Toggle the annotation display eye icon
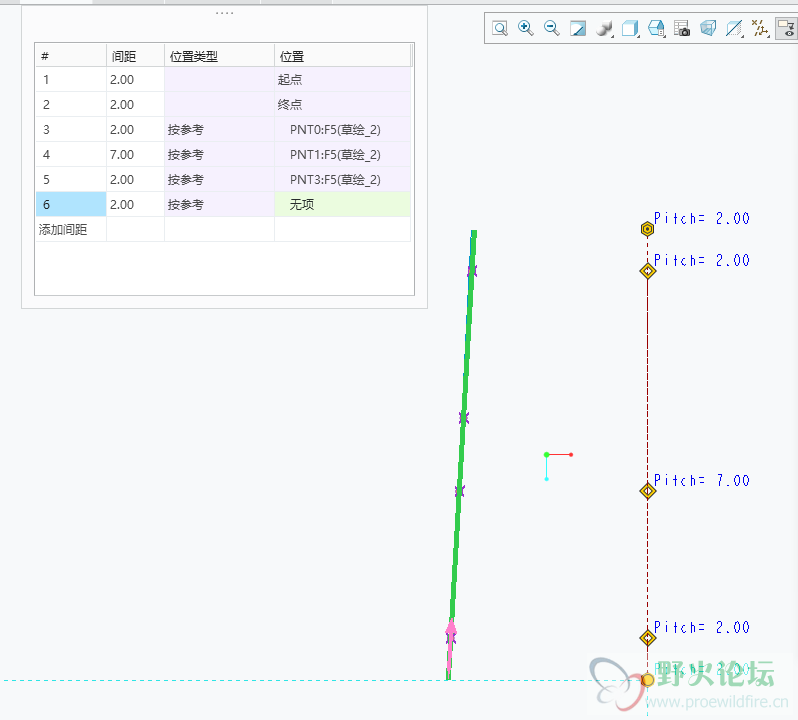Image resolution: width=798 pixels, height=720 pixels. (786, 28)
